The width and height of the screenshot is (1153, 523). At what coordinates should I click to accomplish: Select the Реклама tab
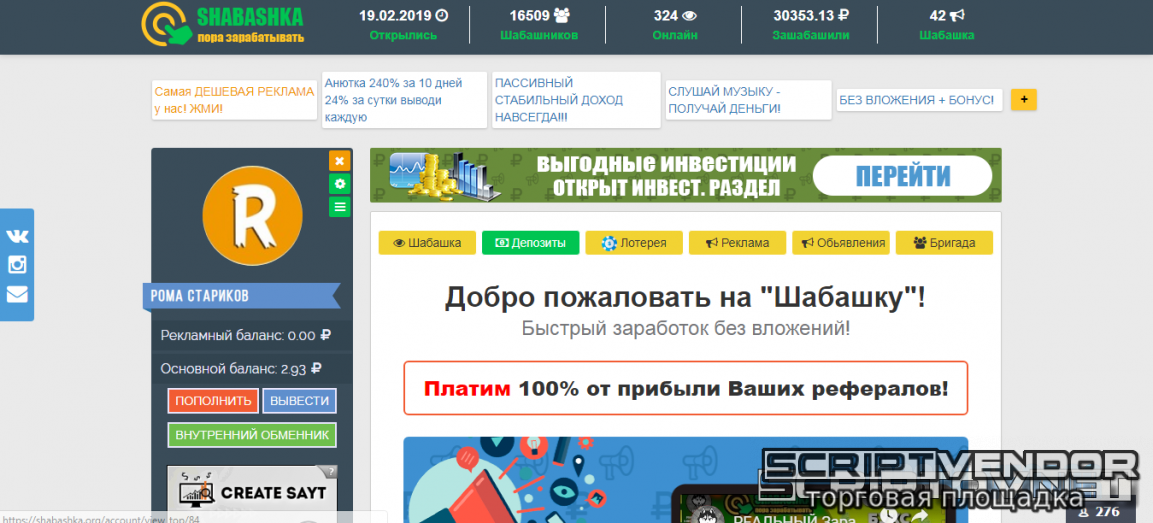[737, 243]
